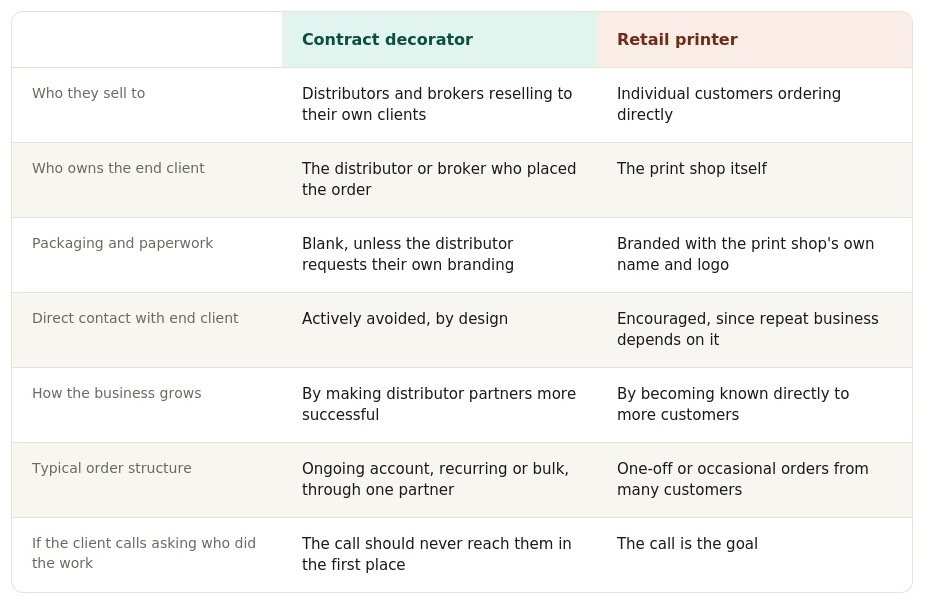
Task: Select the 'How the business grows' label
Action: tap(117, 393)
